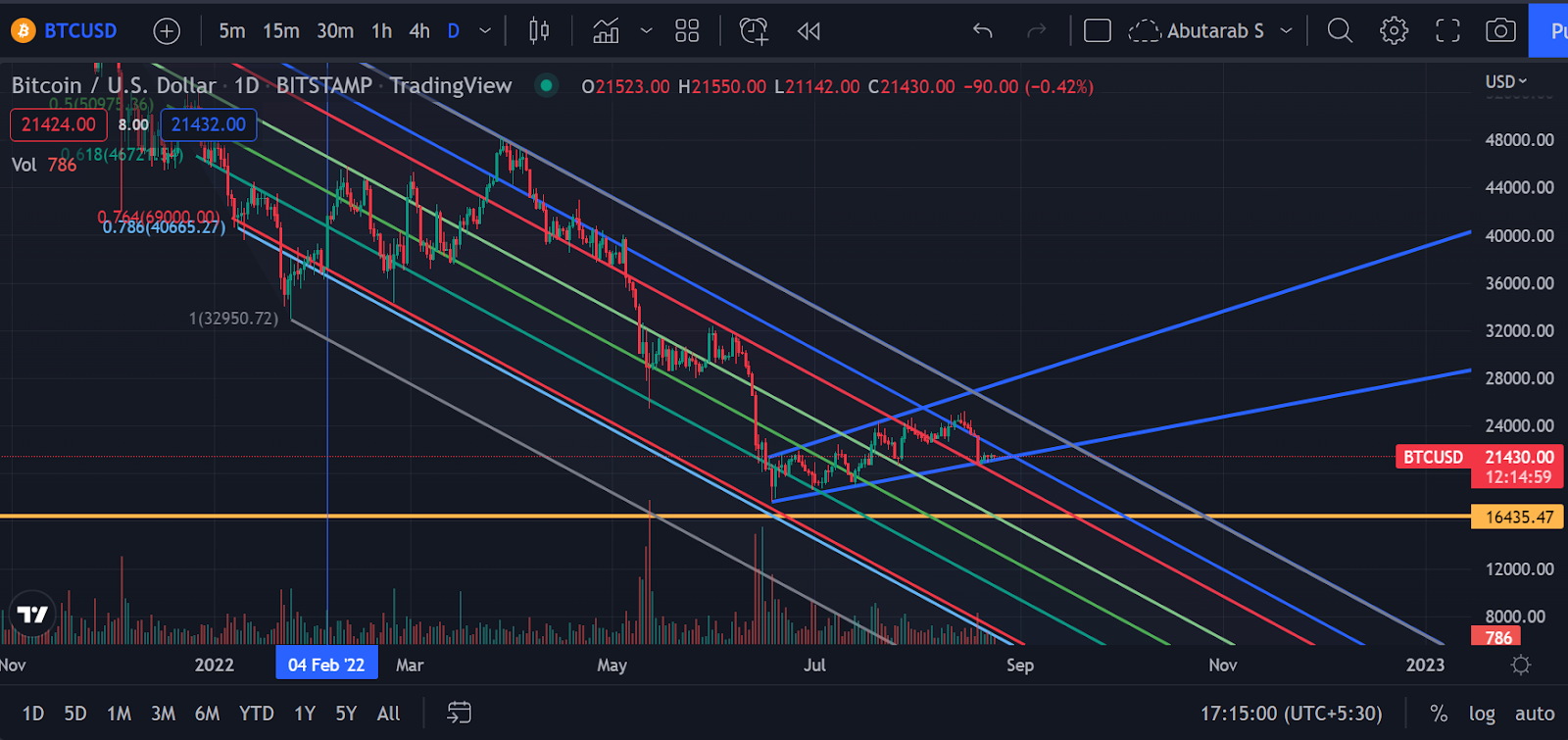Create alert with the clock plus icon
This screenshot has width=1568, height=740.
pyautogui.click(x=754, y=31)
